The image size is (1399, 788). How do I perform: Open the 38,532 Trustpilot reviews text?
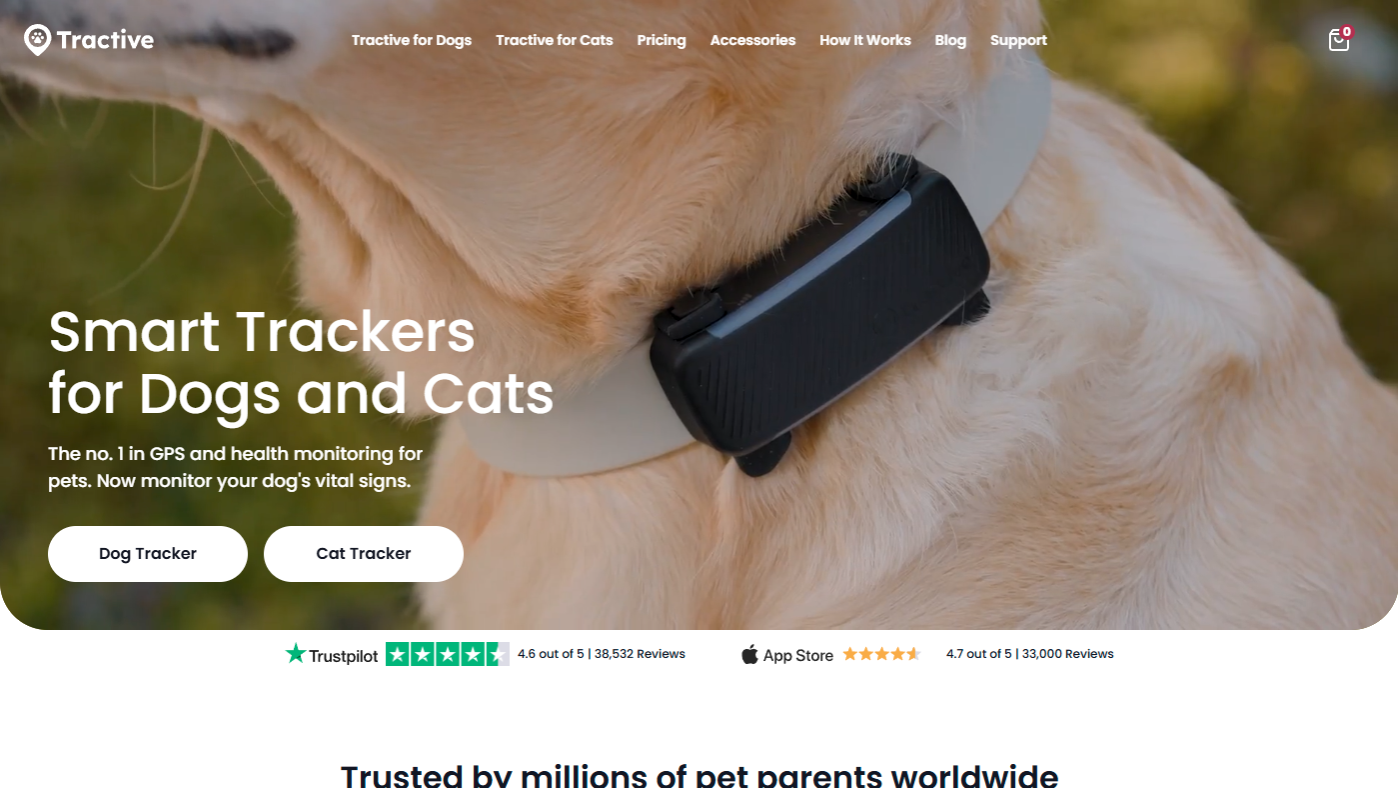point(640,654)
